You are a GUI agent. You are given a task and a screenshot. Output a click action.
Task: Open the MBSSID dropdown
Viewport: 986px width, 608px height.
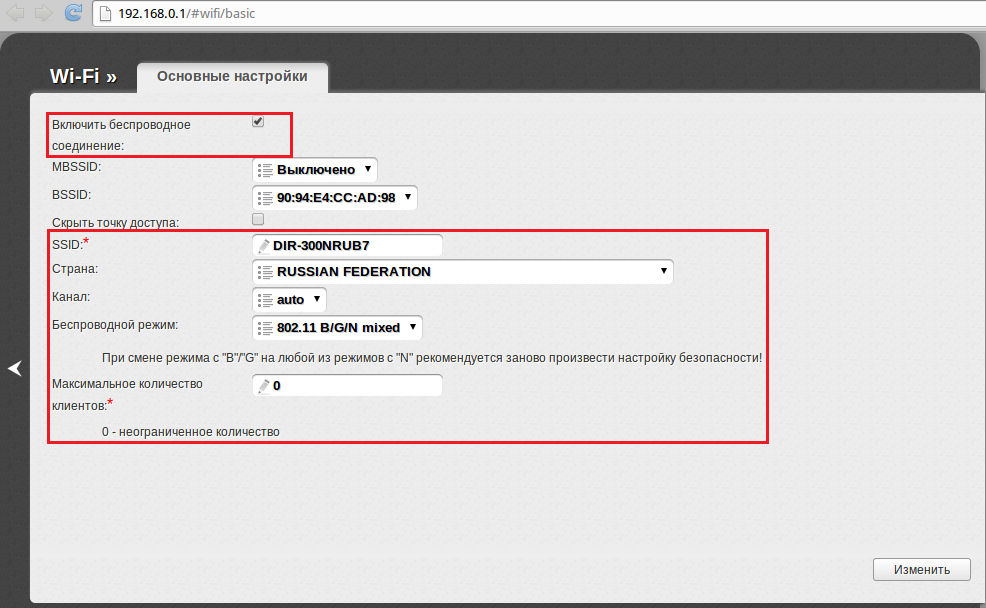pos(315,170)
